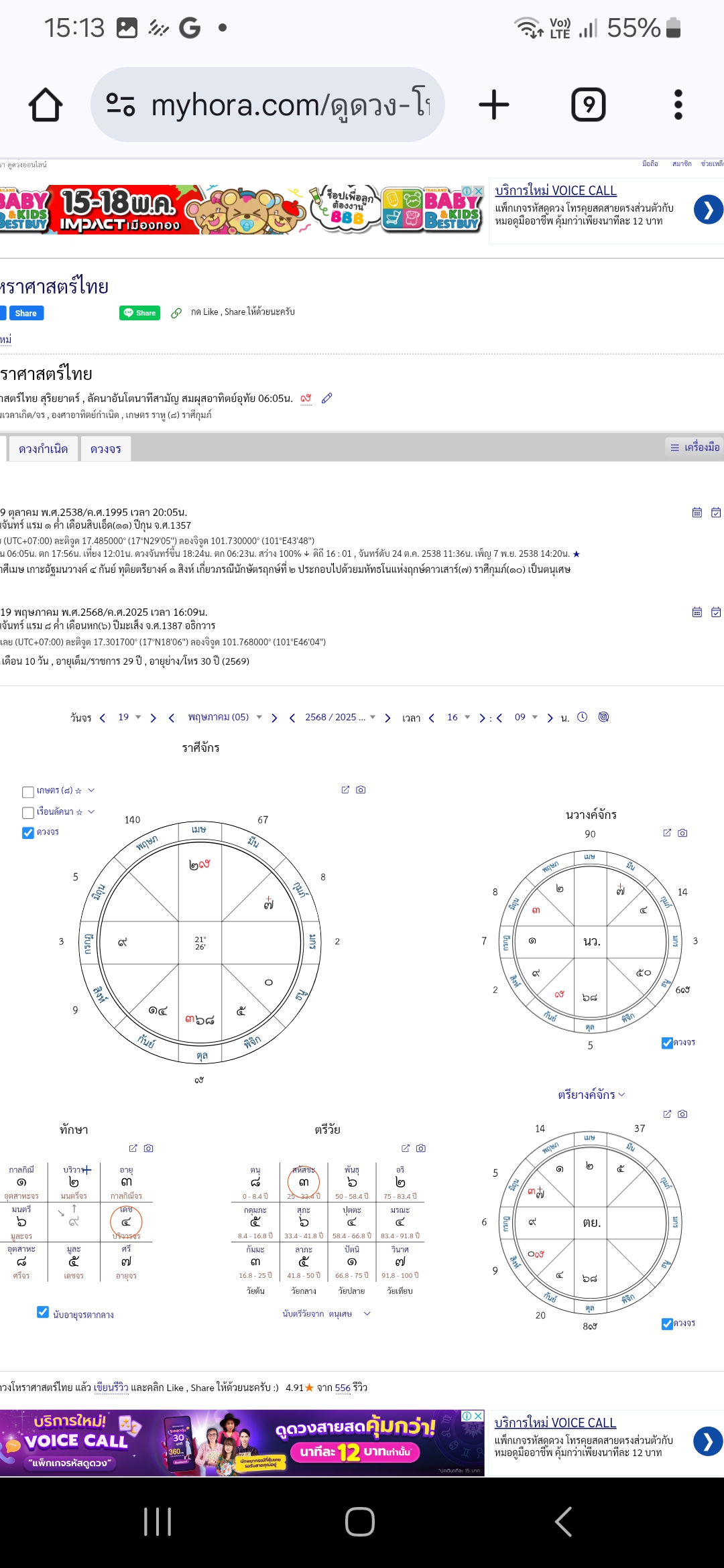Go to next month after พฤษภาคม
Screen dimensions: 724x1568
[x=274, y=718]
